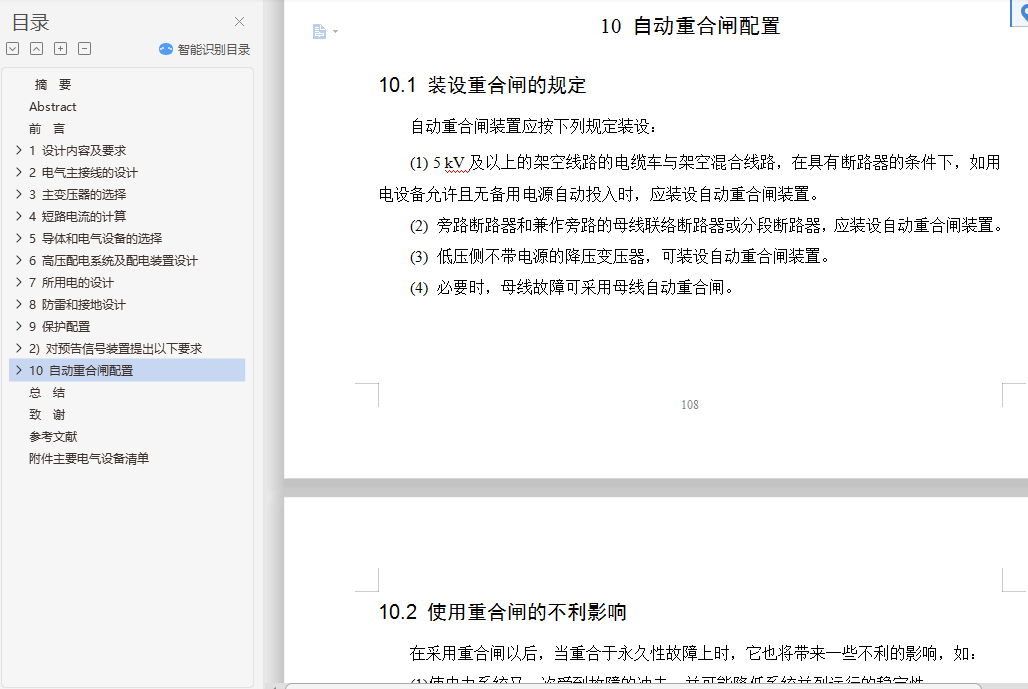Viewport: 1028px width, 689px height.
Task: Expand the 2) 对预告信号装置提出以下要求 entry
Action: 18,348
